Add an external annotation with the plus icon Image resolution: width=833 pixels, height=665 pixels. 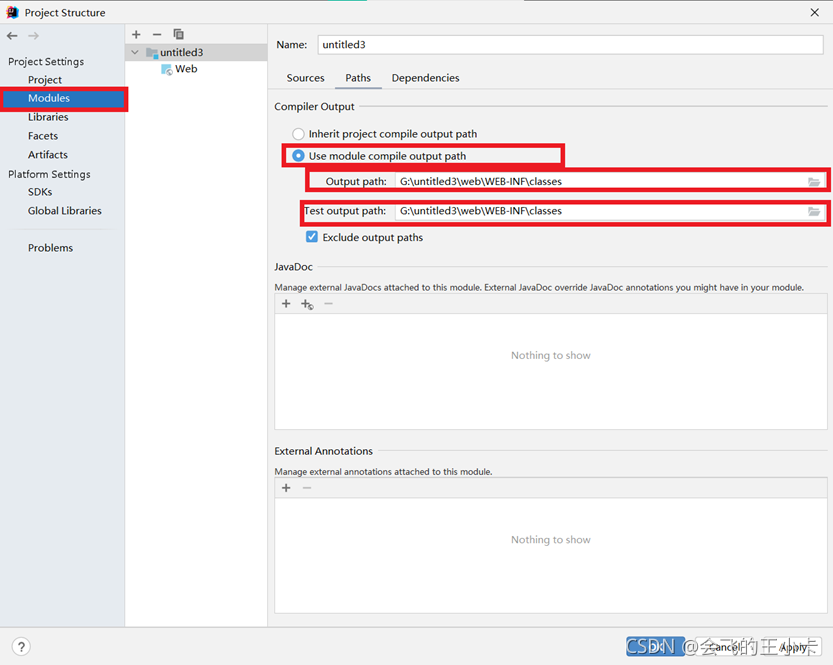286,488
